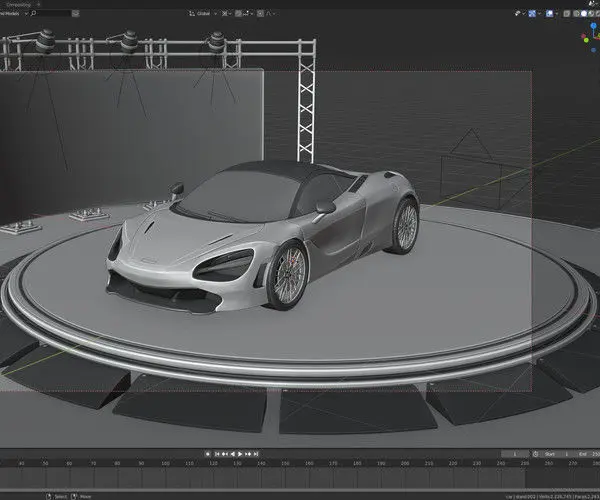
Task: Toggle the viewport gizmos button
Action: pos(532,13)
